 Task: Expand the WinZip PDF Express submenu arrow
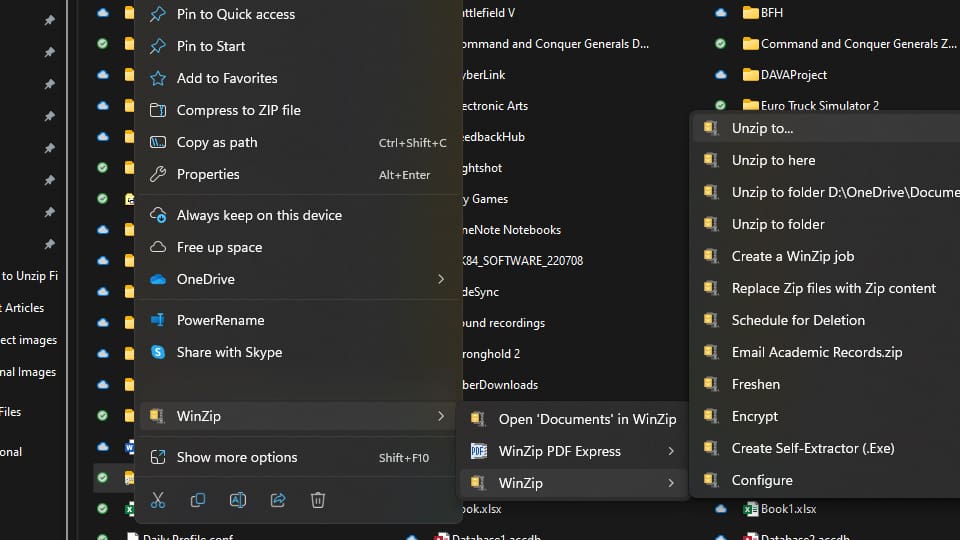[x=671, y=451]
